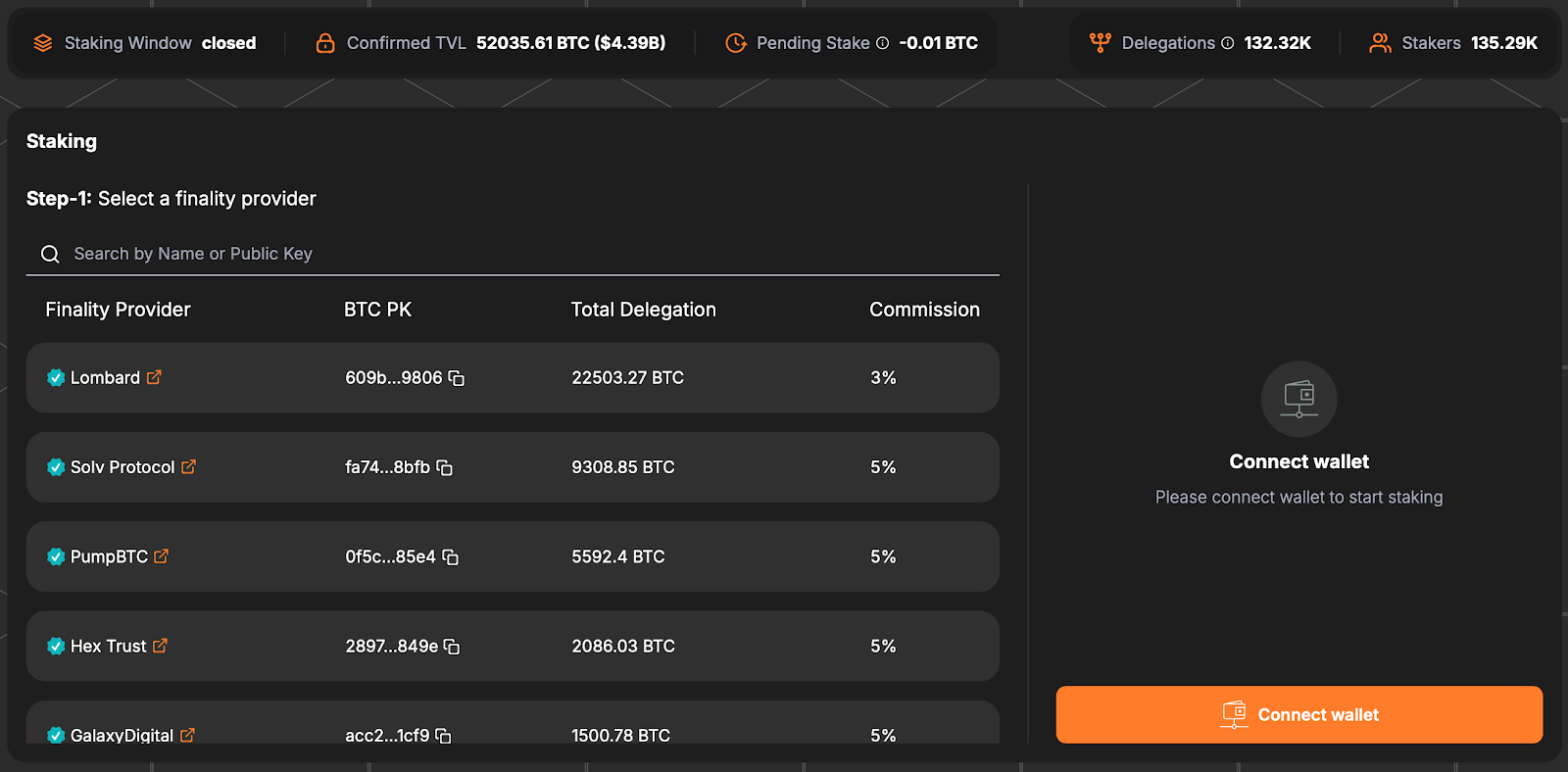Open PumpBTC's external link icon
Image resolution: width=1568 pixels, height=772 pixels.
coord(162,556)
